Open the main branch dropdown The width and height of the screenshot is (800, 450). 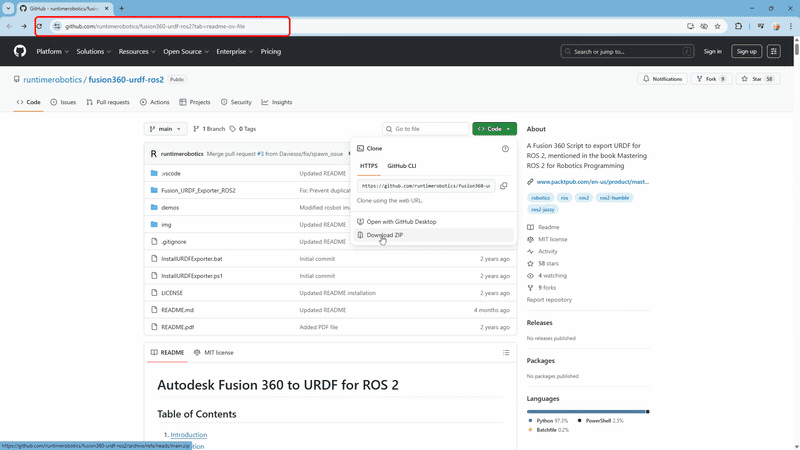tap(165, 129)
